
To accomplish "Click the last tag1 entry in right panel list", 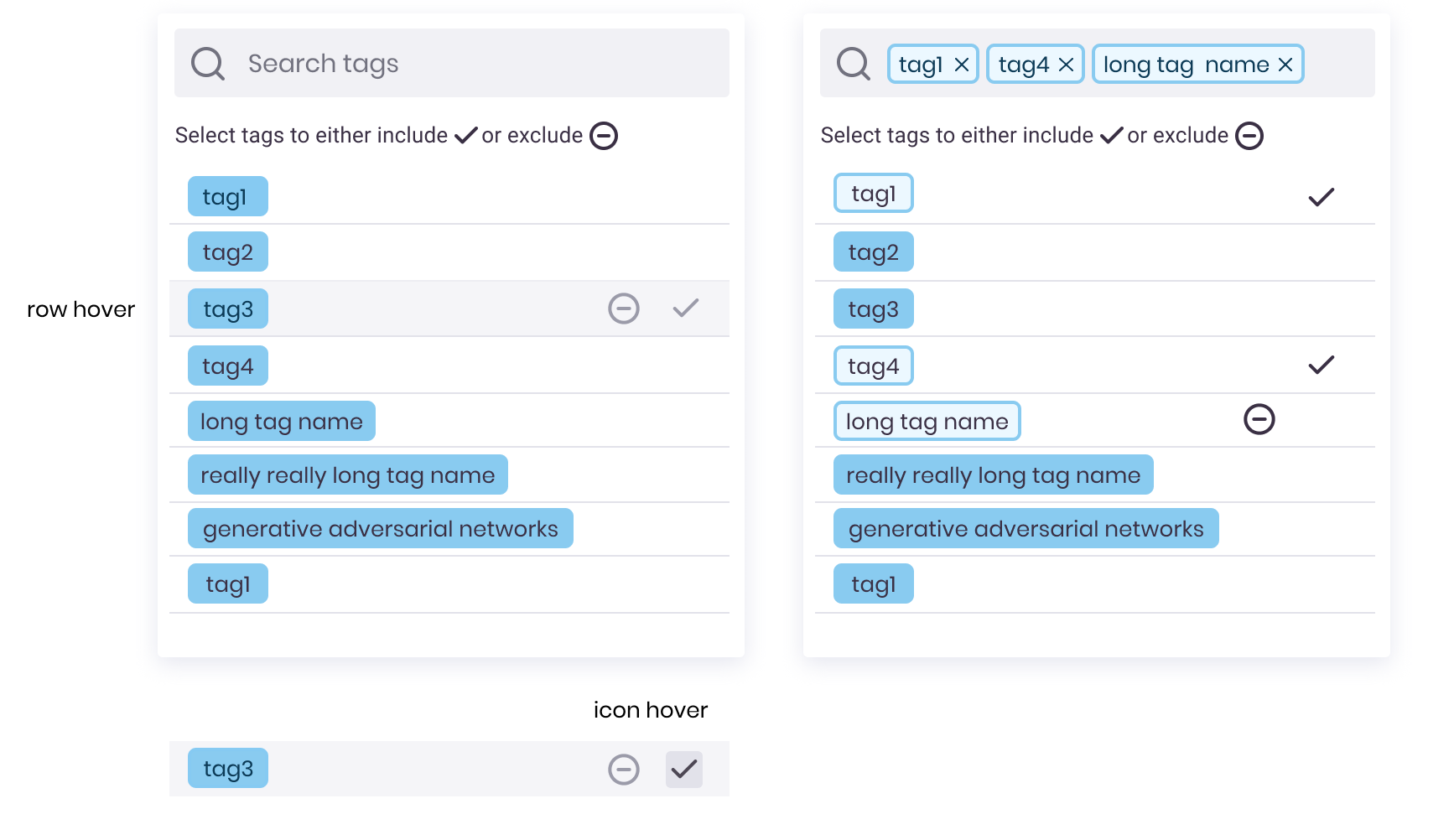I will pos(873,583).
